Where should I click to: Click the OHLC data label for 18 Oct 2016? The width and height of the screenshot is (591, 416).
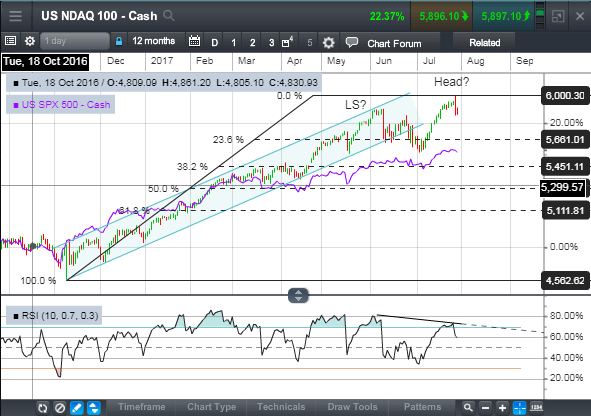tap(164, 83)
